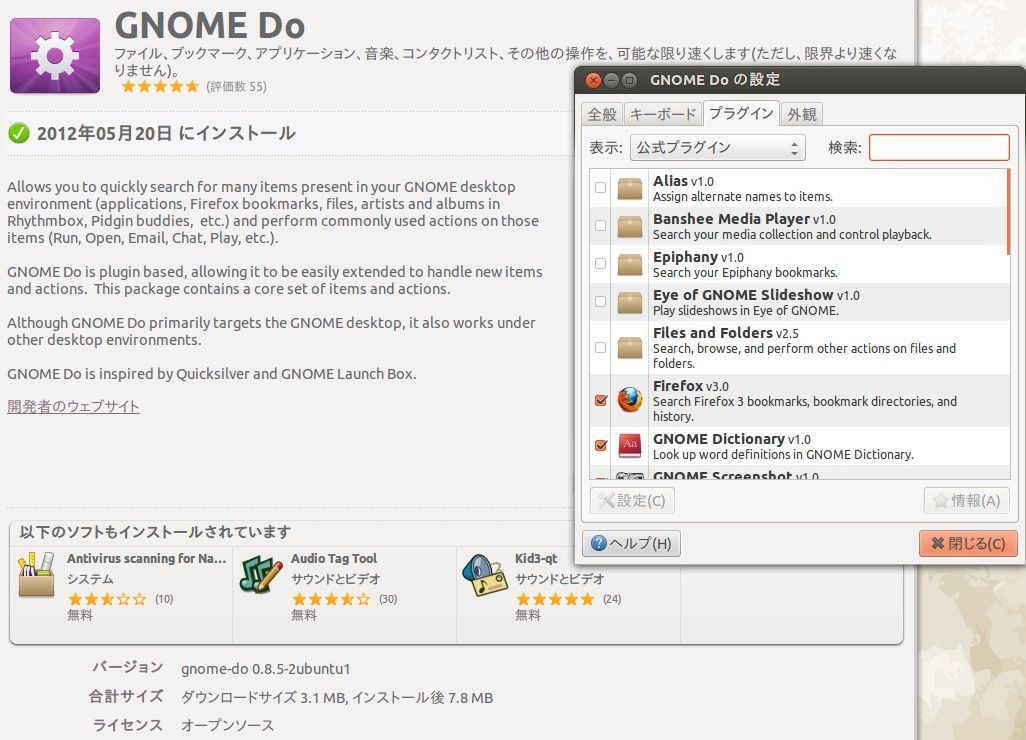Select the "Firefox" plugin name
This screenshot has height=740, width=1026.
click(678, 386)
